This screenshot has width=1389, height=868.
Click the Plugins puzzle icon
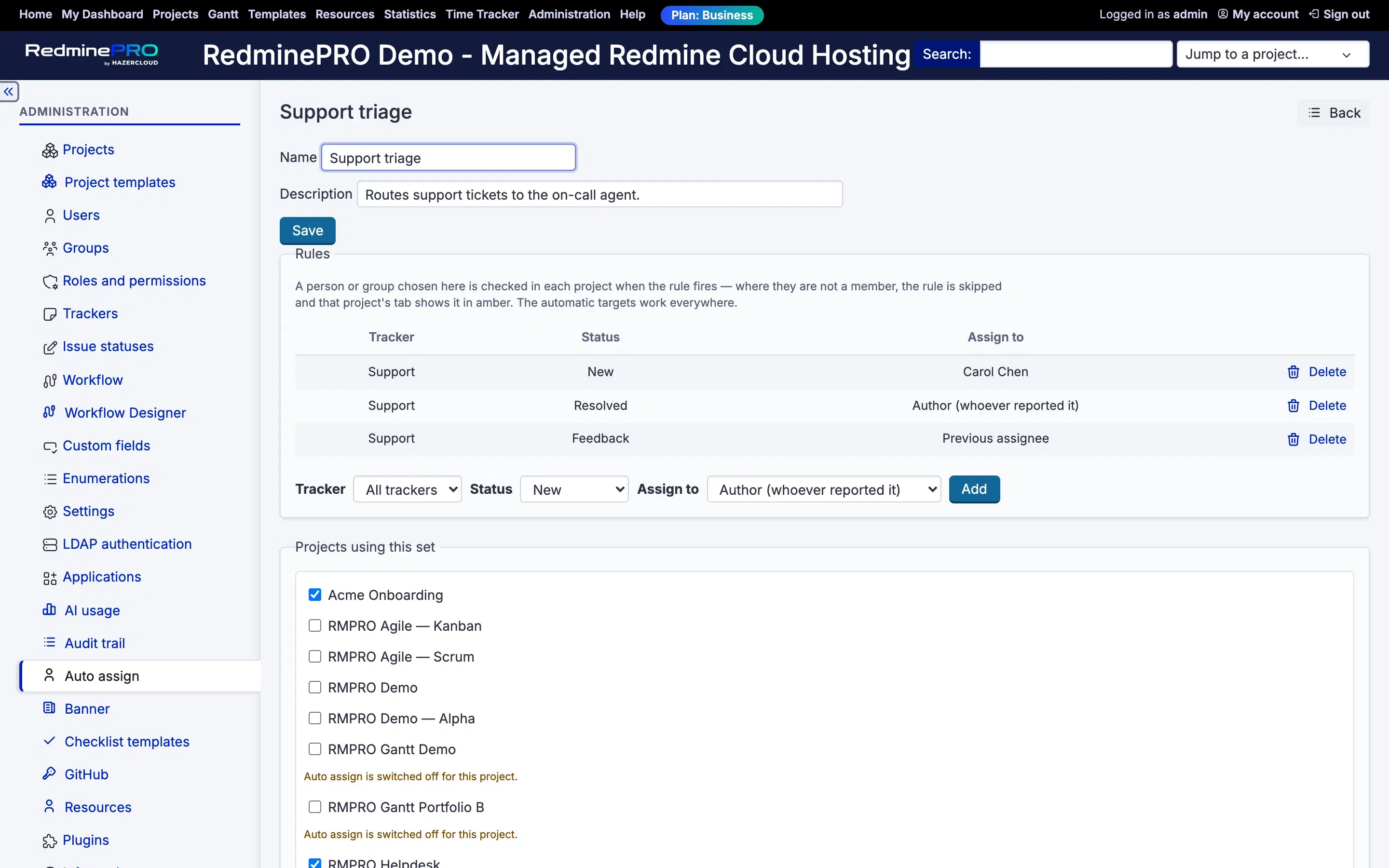pyautogui.click(x=50, y=841)
